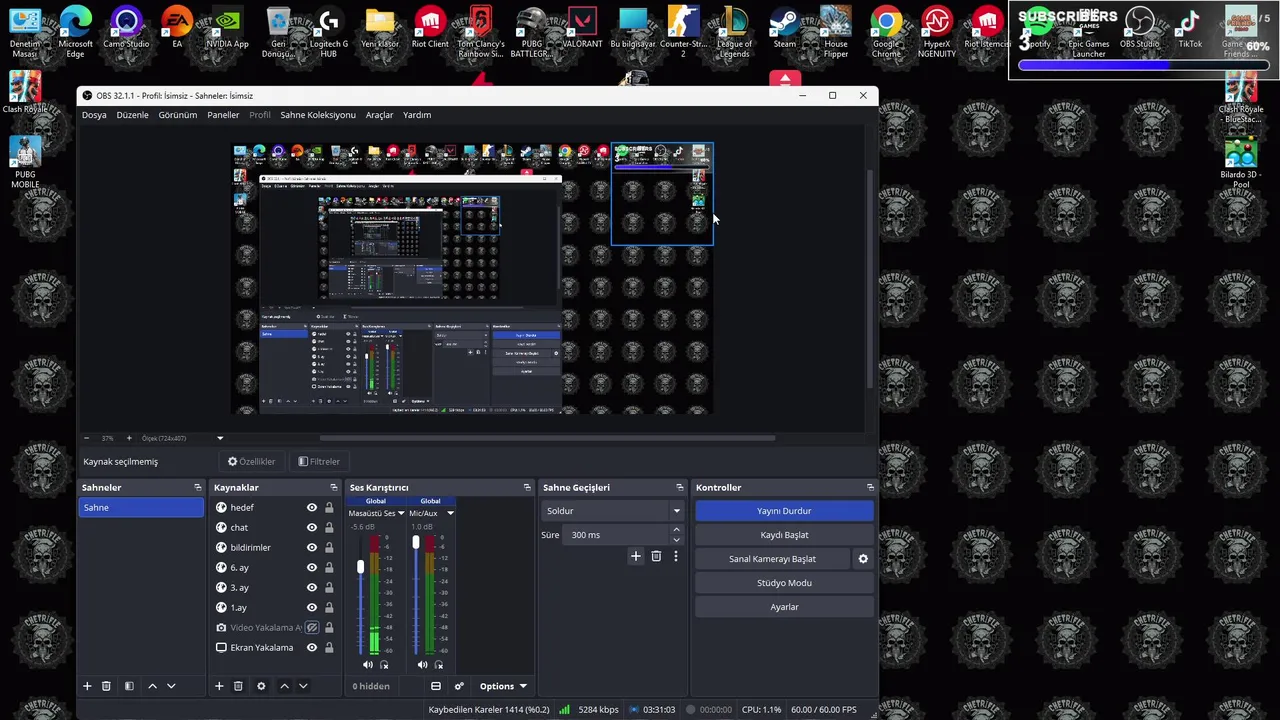Open scene filters icon in Sahneler footer
This screenshot has width=1280, height=720.
[129, 686]
